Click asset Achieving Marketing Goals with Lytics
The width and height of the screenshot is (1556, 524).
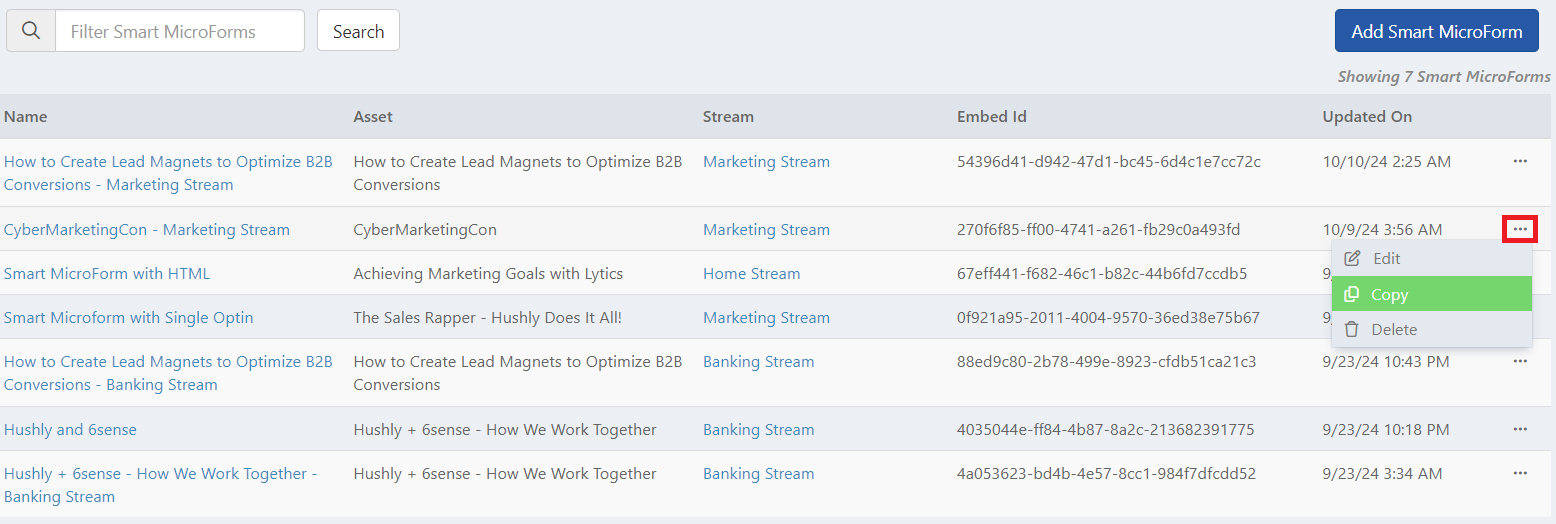(488, 273)
